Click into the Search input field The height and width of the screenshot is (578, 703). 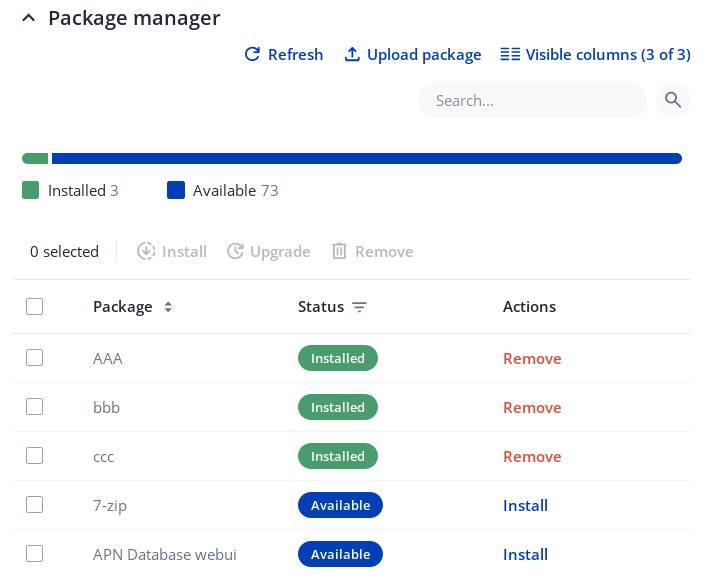(531, 100)
